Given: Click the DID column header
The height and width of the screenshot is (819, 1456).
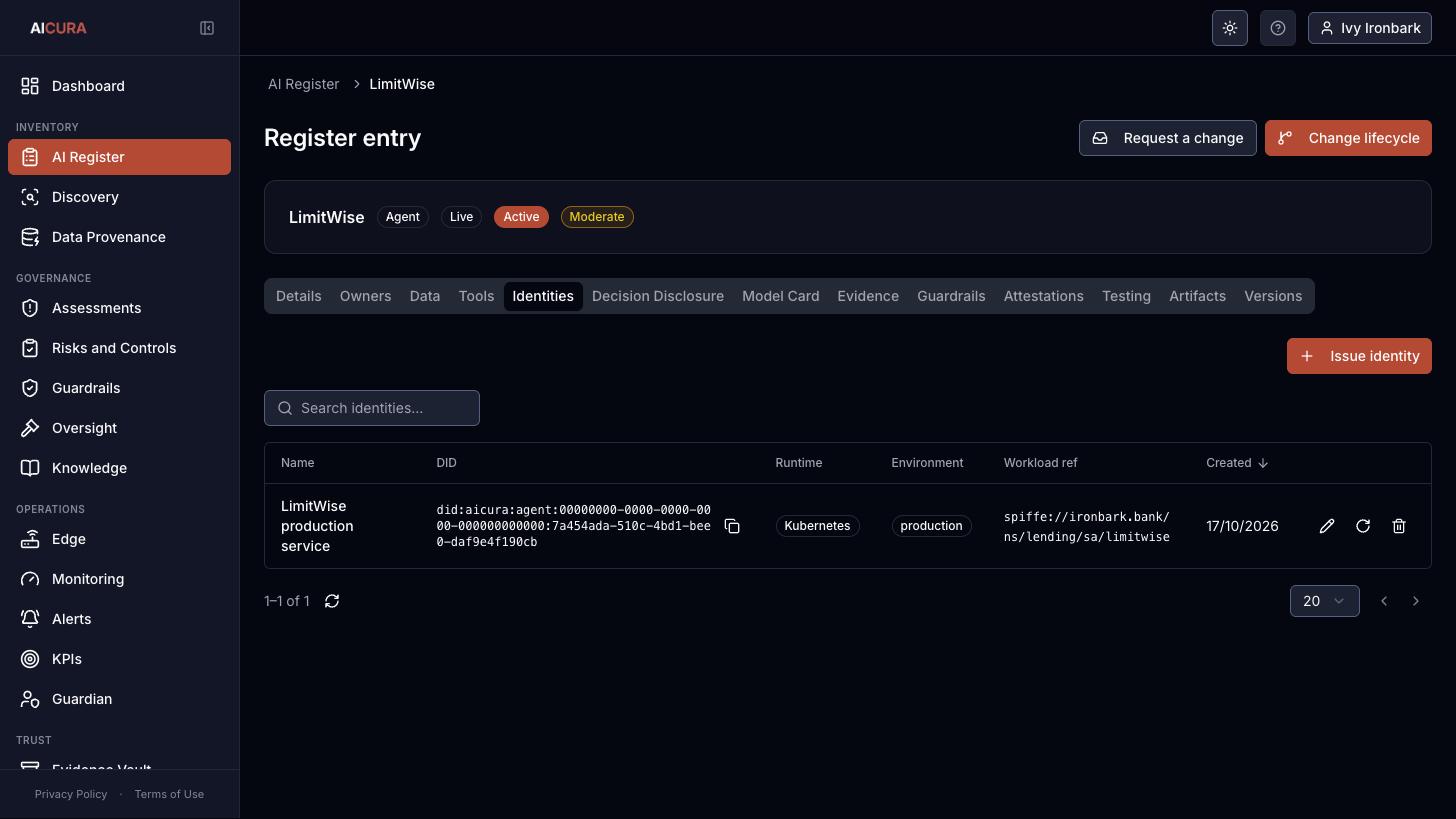Looking at the screenshot, I should pos(446,463).
